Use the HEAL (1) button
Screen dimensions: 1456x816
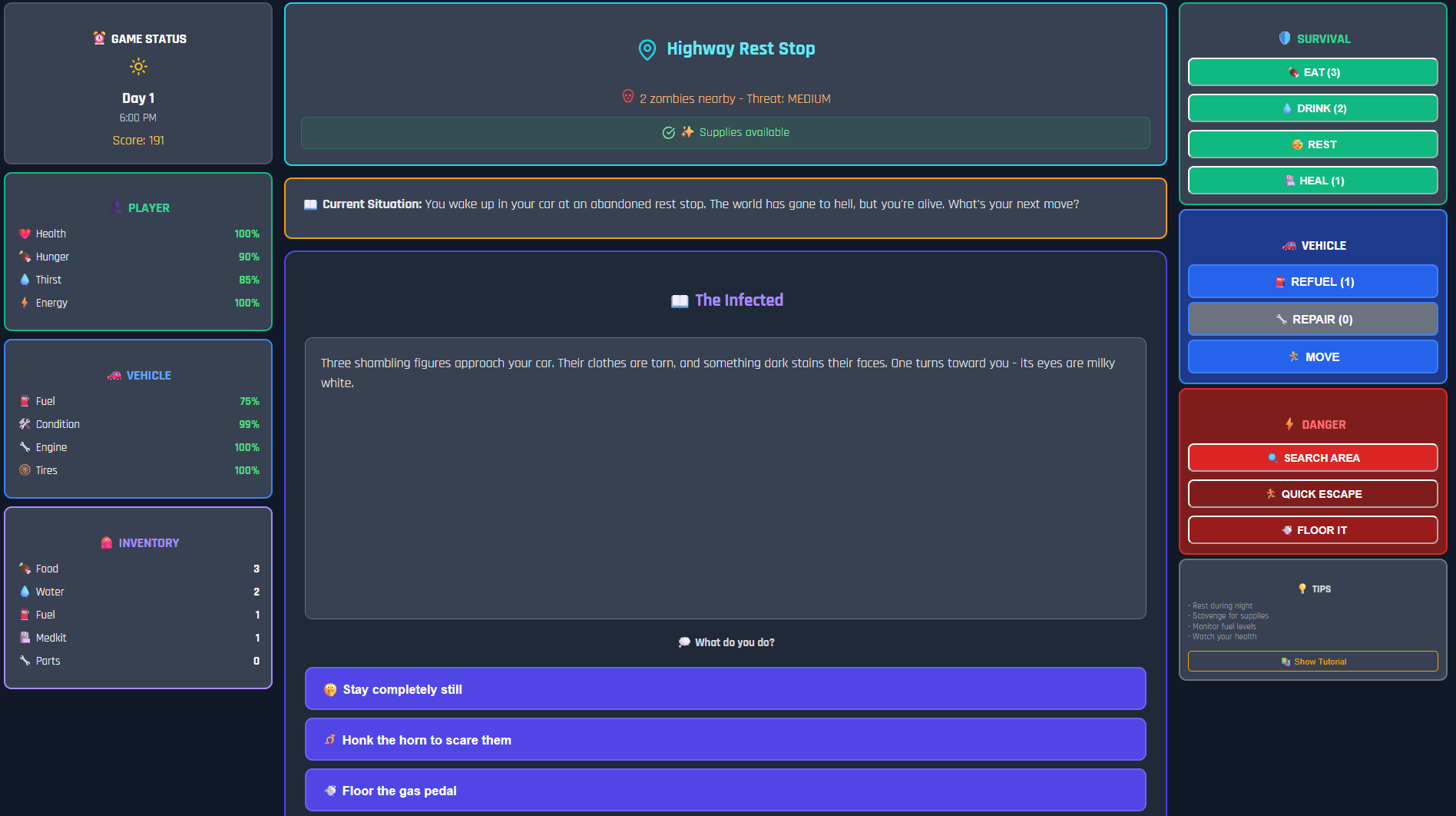pos(1312,181)
